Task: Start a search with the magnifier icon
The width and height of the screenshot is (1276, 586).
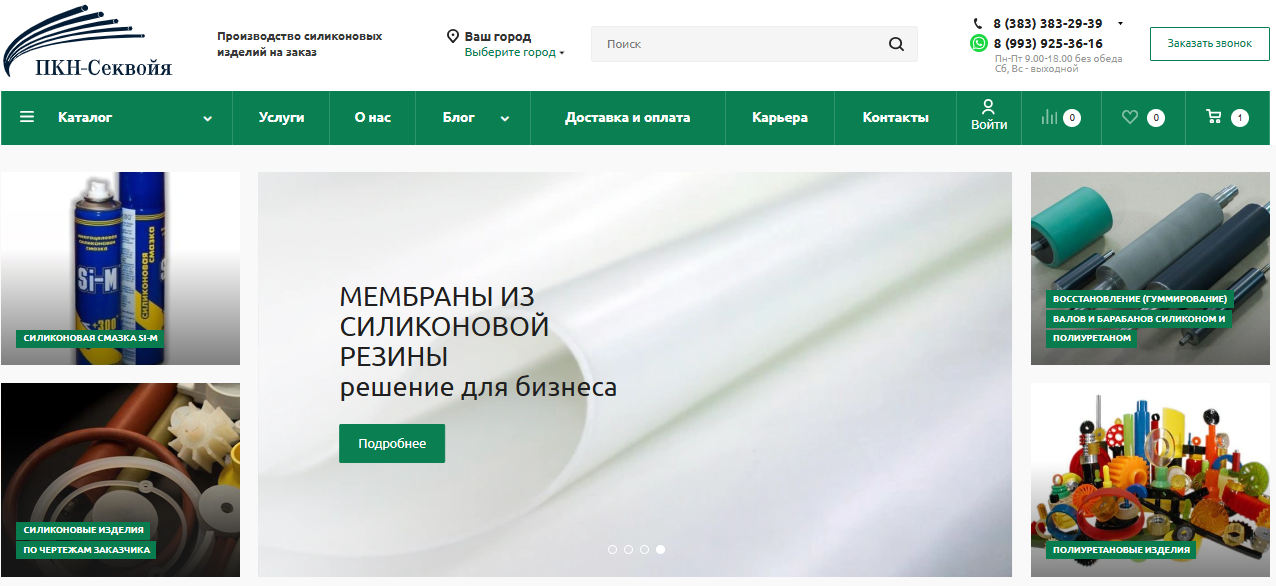Action: tap(896, 44)
